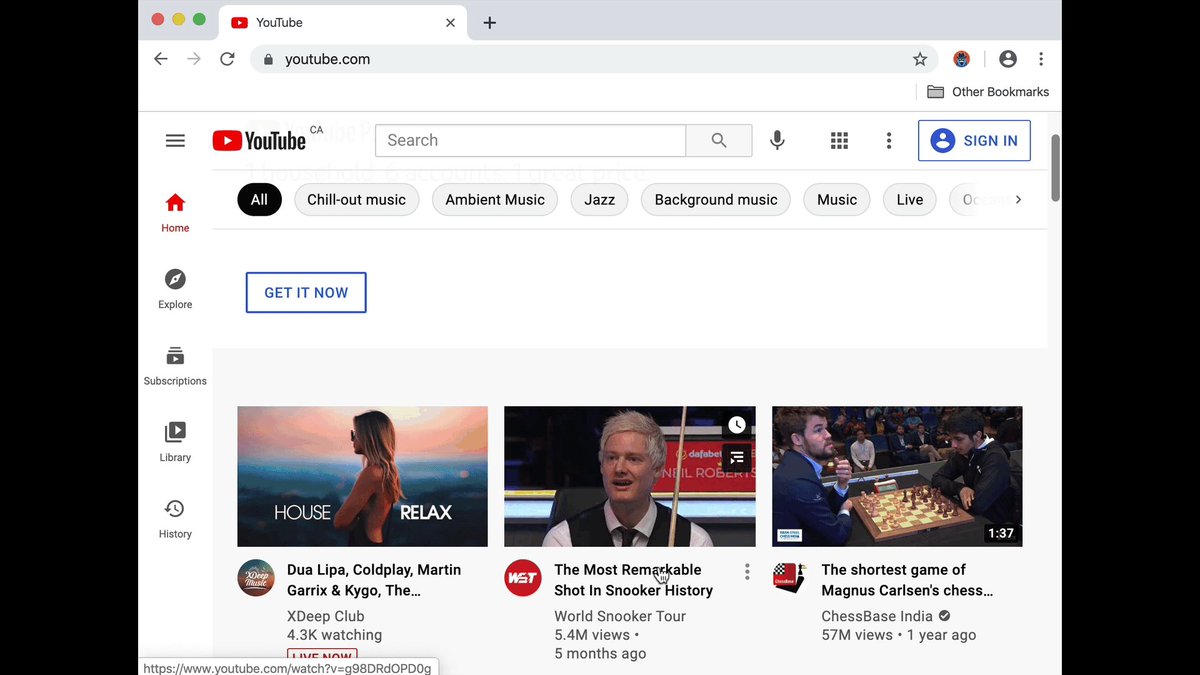The width and height of the screenshot is (1200, 675).
Task: Open snooker video three-dot options
Action: tap(747, 572)
